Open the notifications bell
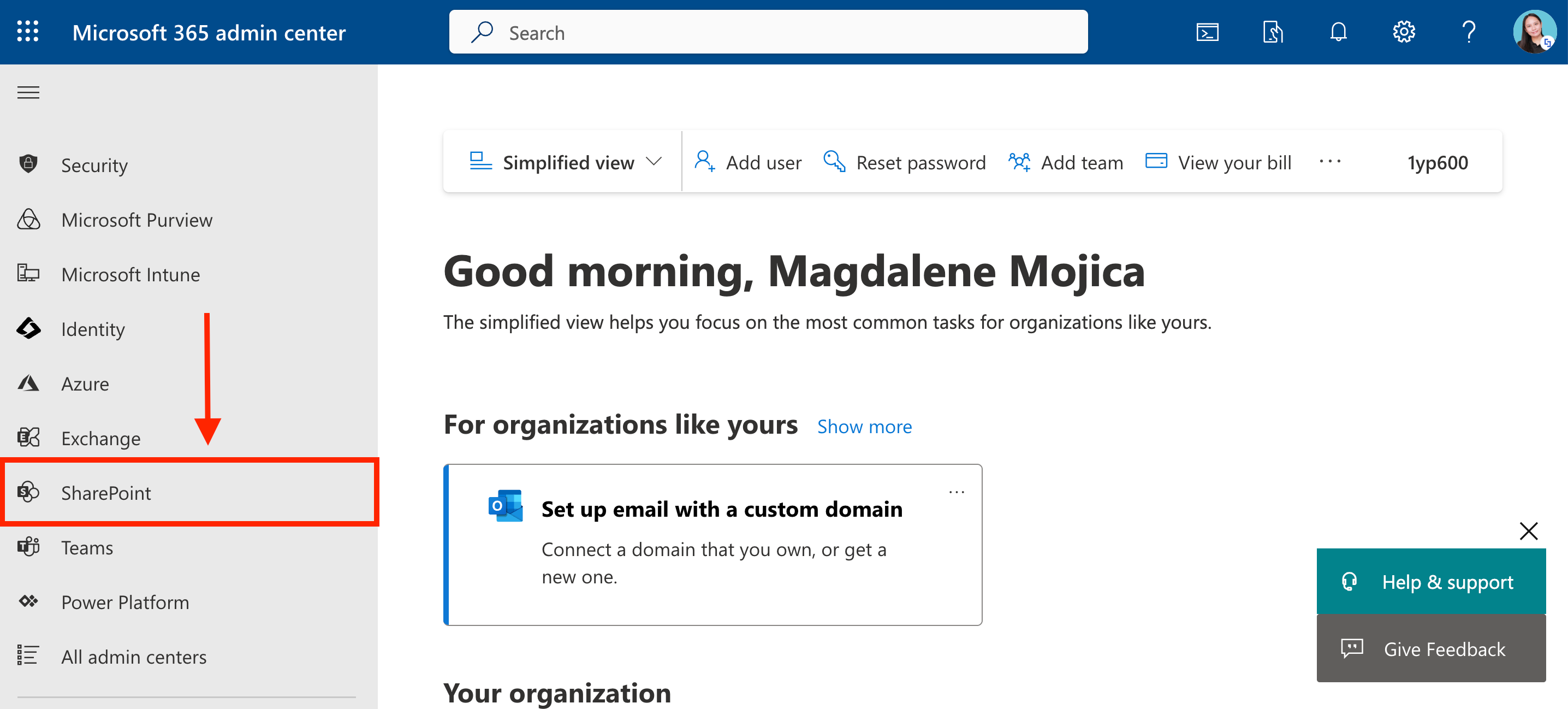Image resolution: width=1568 pixels, height=709 pixels. coord(1339,32)
